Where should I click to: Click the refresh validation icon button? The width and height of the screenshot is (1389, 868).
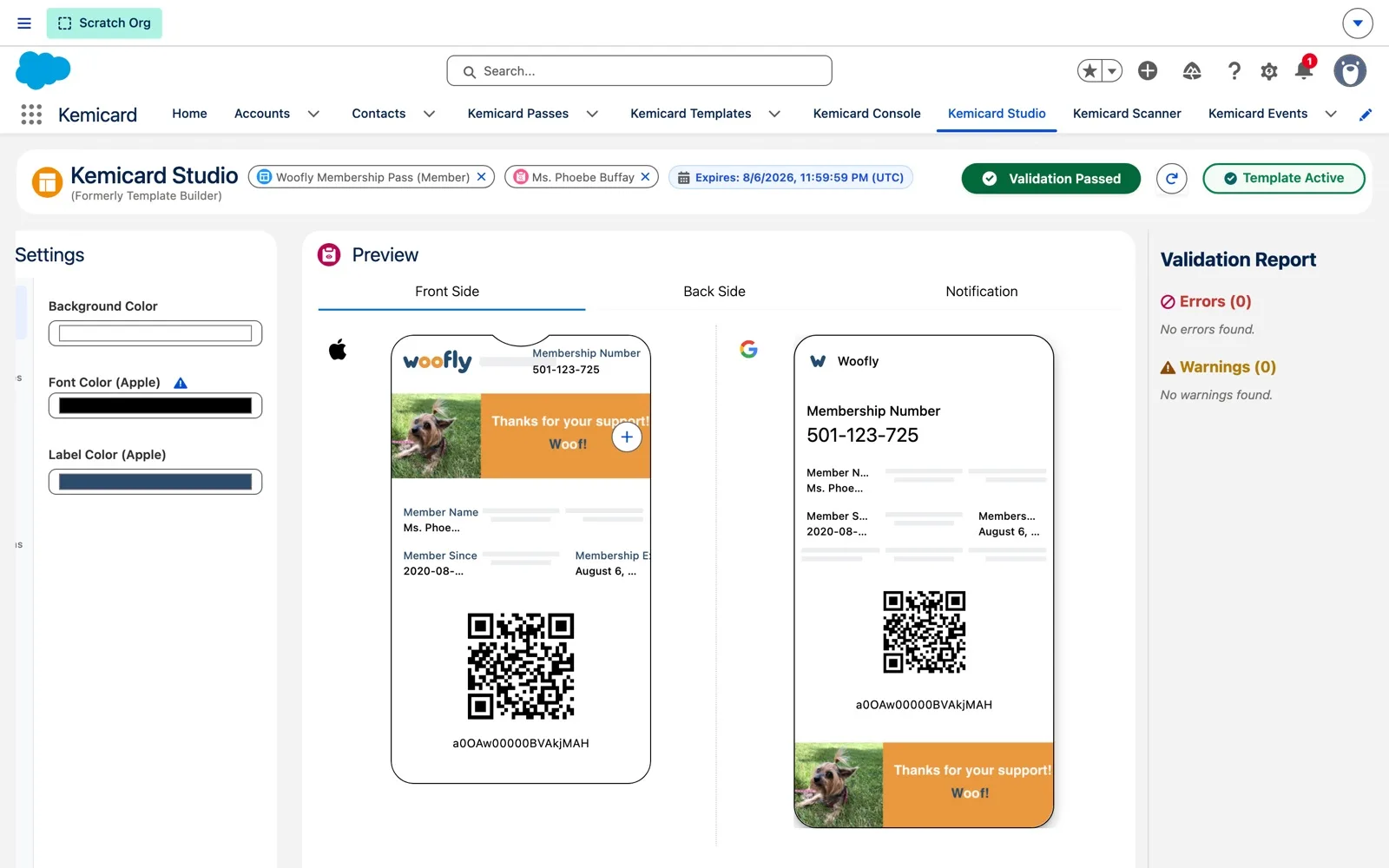point(1171,178)
